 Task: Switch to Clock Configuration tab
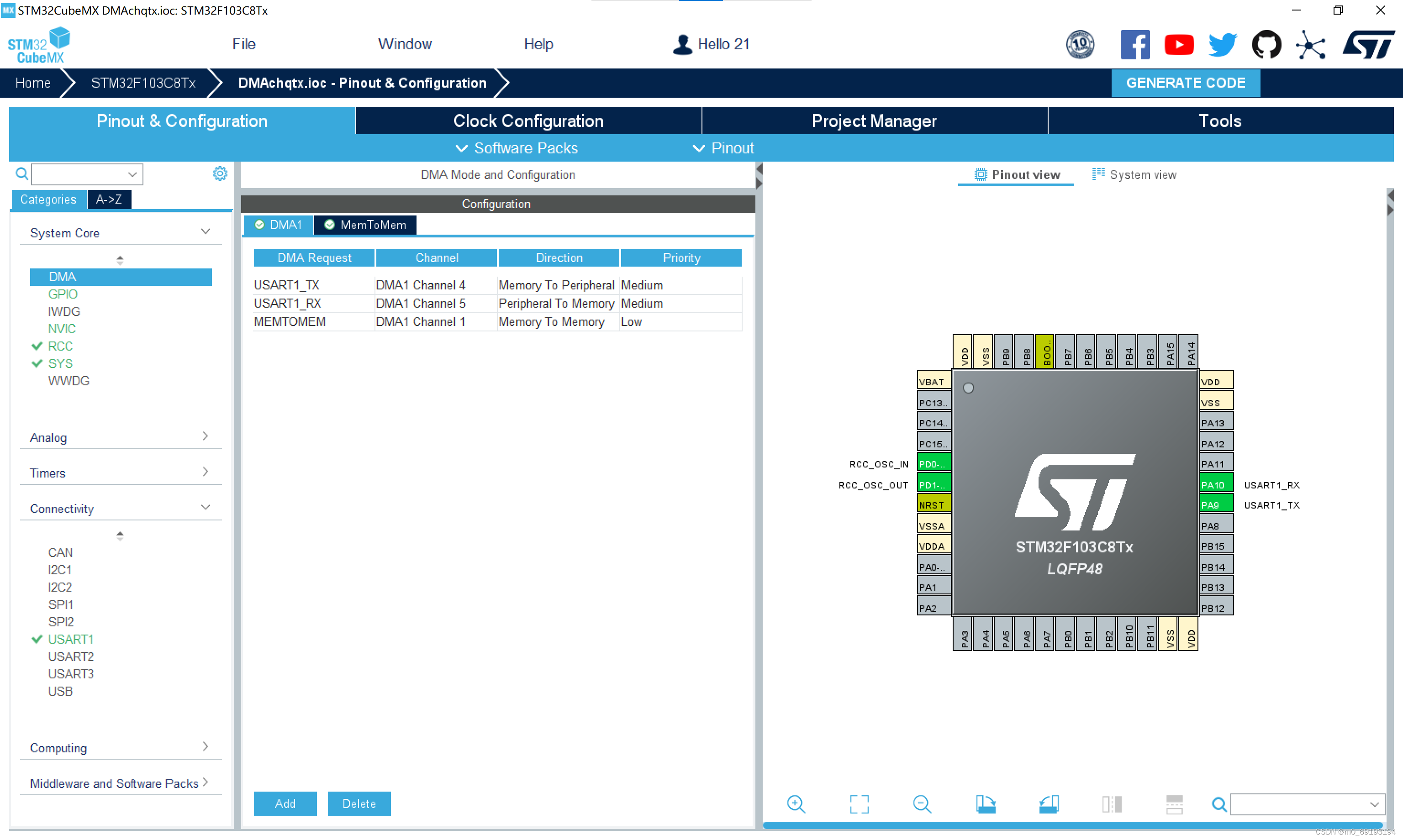pyautogui.click(x=527, y=121)
